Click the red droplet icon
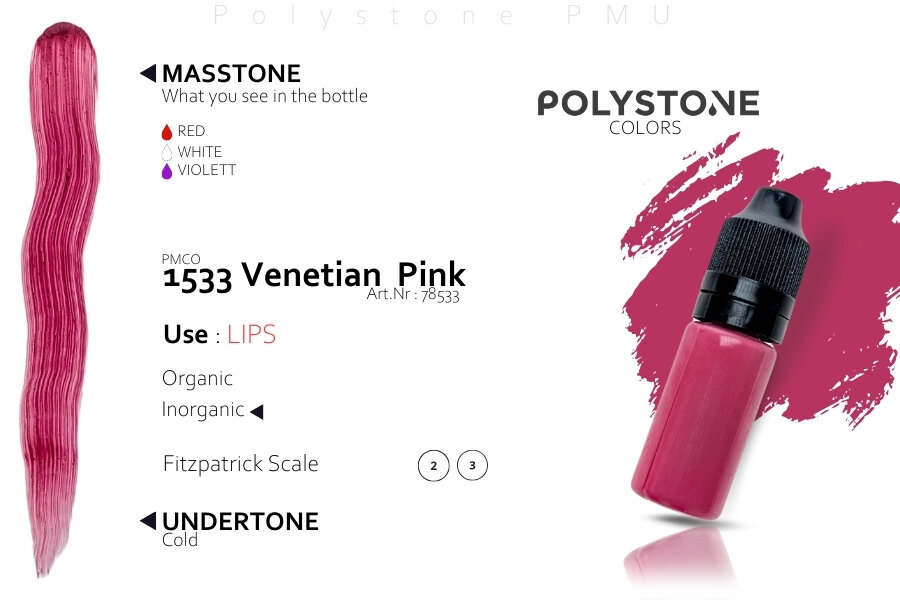The width and height of the screenshot is (900, 600). 167,132
